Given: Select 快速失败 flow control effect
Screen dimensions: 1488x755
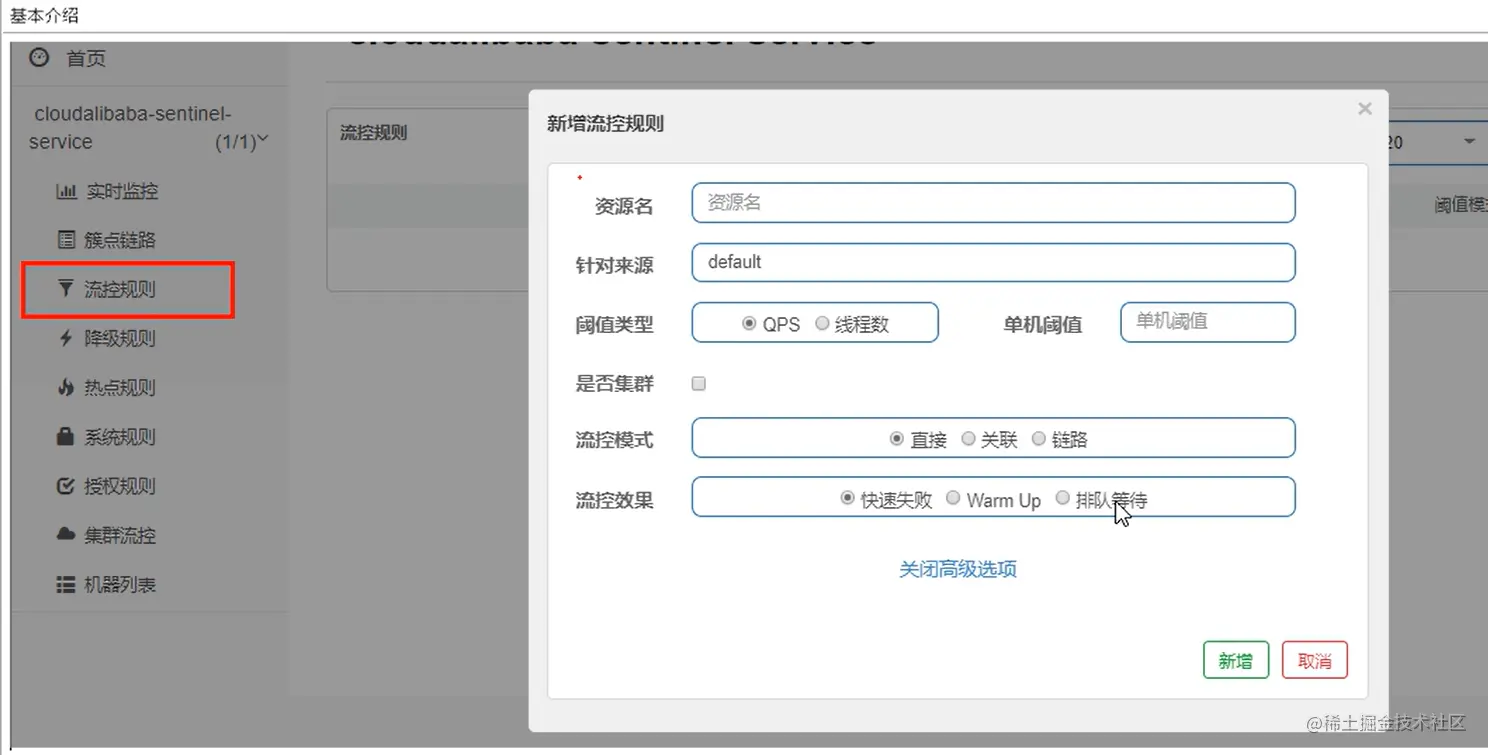Looking at the screenshot, I should click(x=848, y=498).
